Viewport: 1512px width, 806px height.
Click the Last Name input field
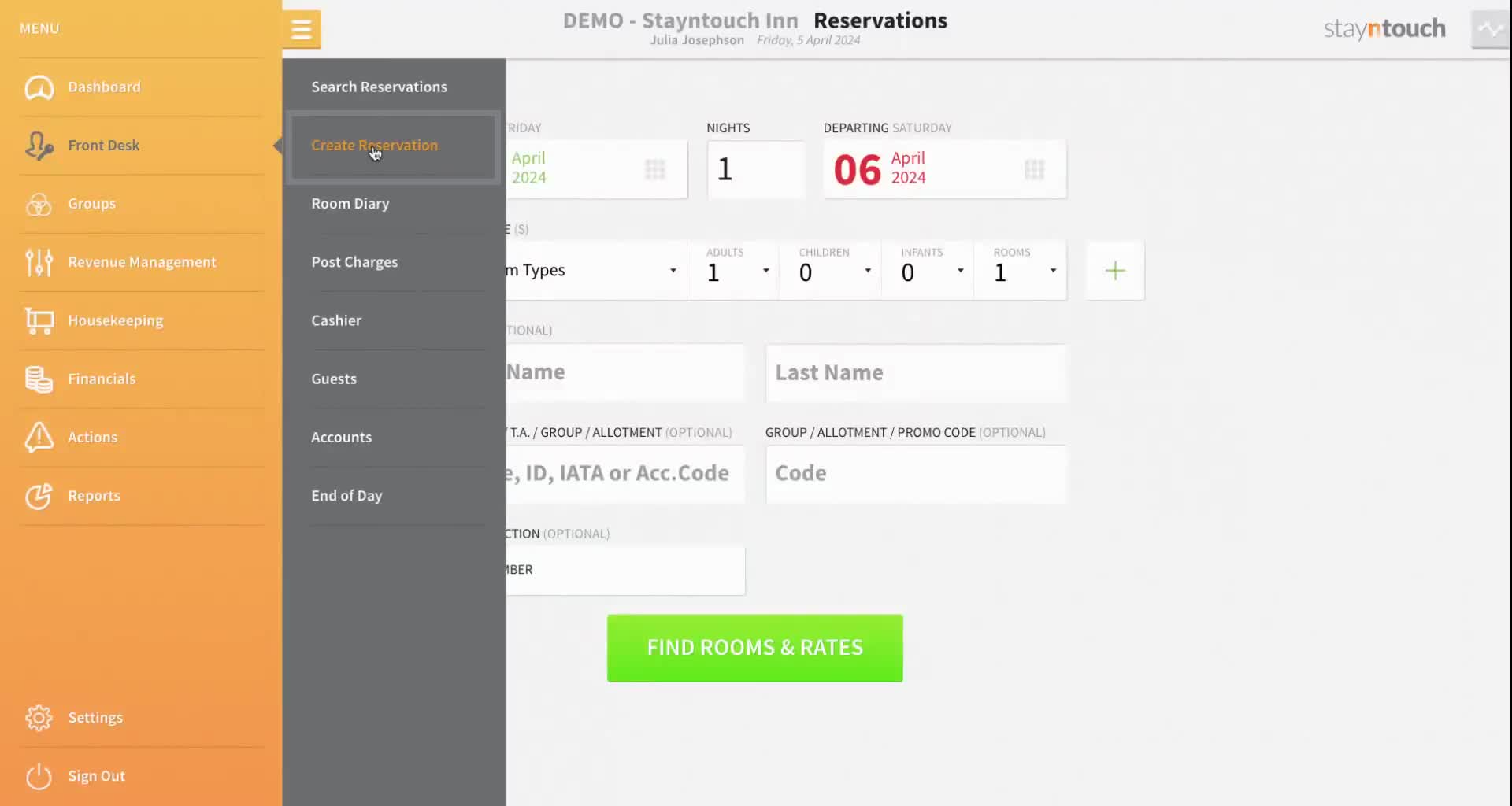point(916,373)
